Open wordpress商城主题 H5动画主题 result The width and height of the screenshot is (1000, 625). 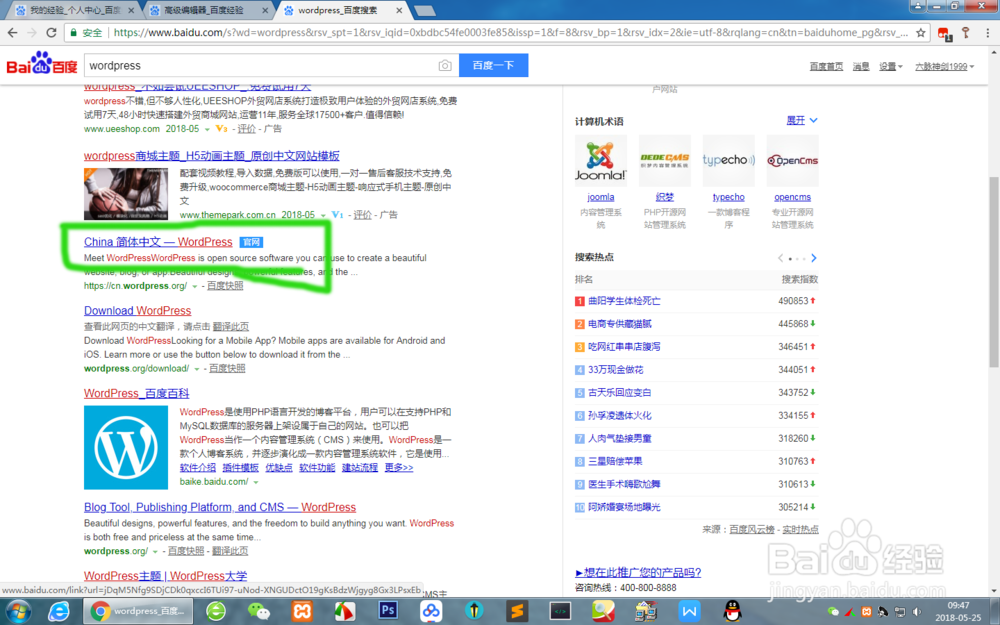coord(212,156)
